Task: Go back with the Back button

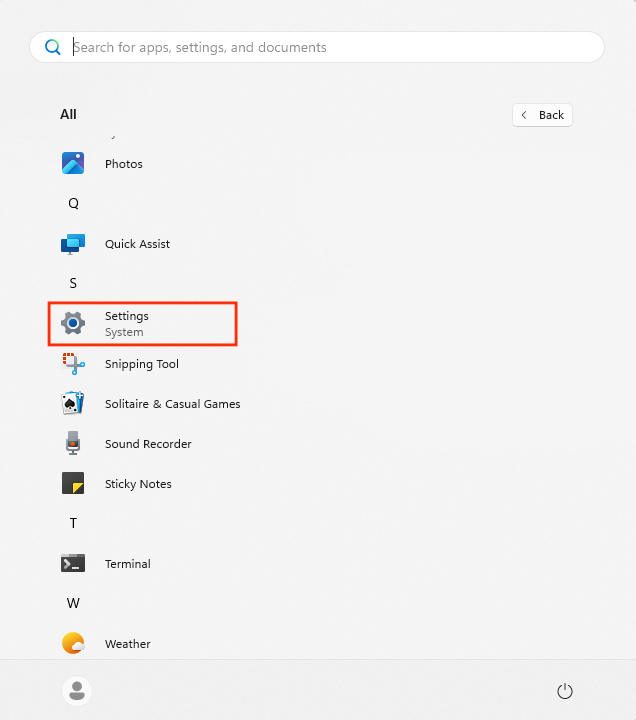Action: (x=542, y=115)
